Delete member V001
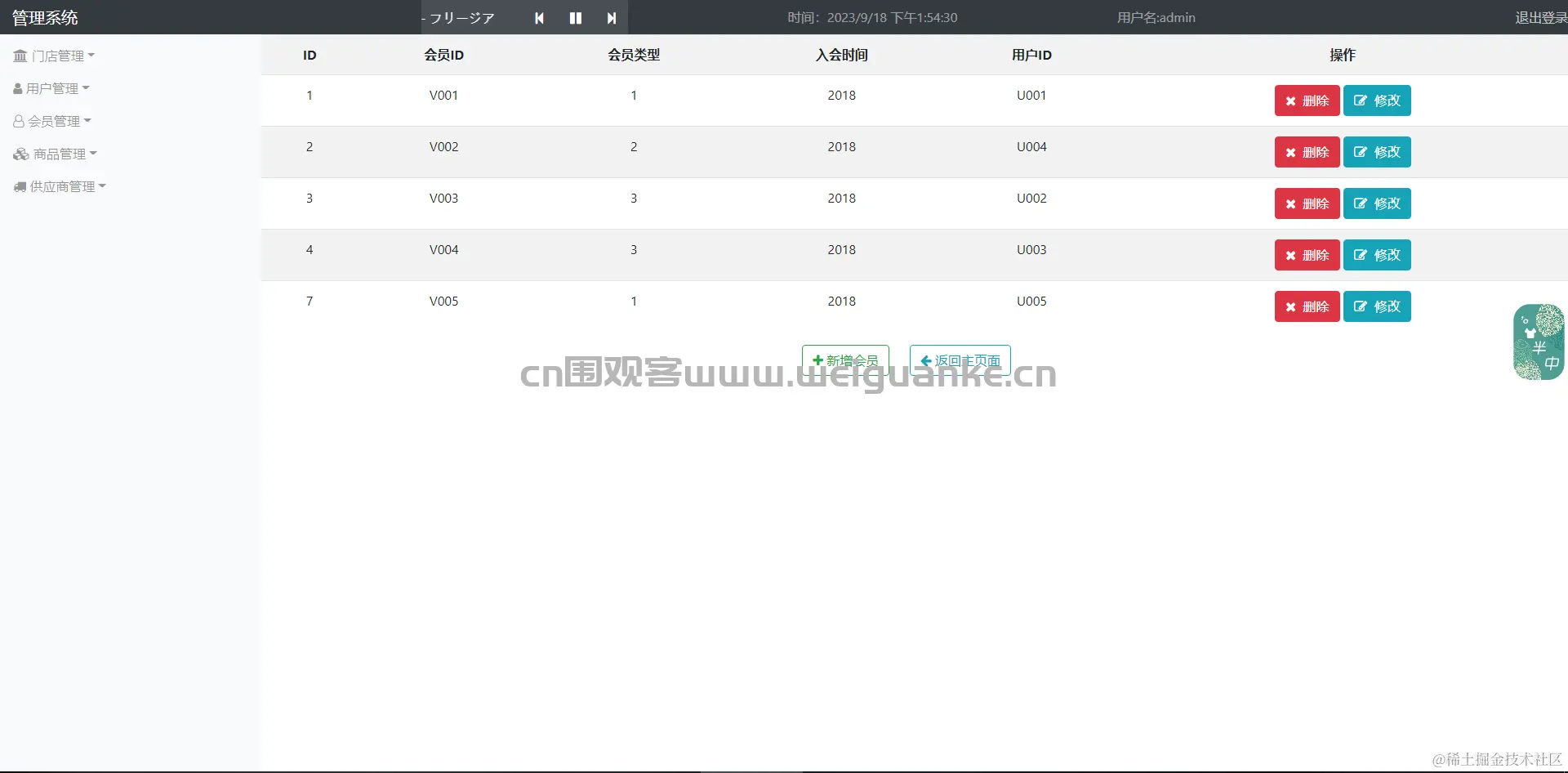Image resolution: width=1568 pixels, height=773 pixels. point(1307,101)
